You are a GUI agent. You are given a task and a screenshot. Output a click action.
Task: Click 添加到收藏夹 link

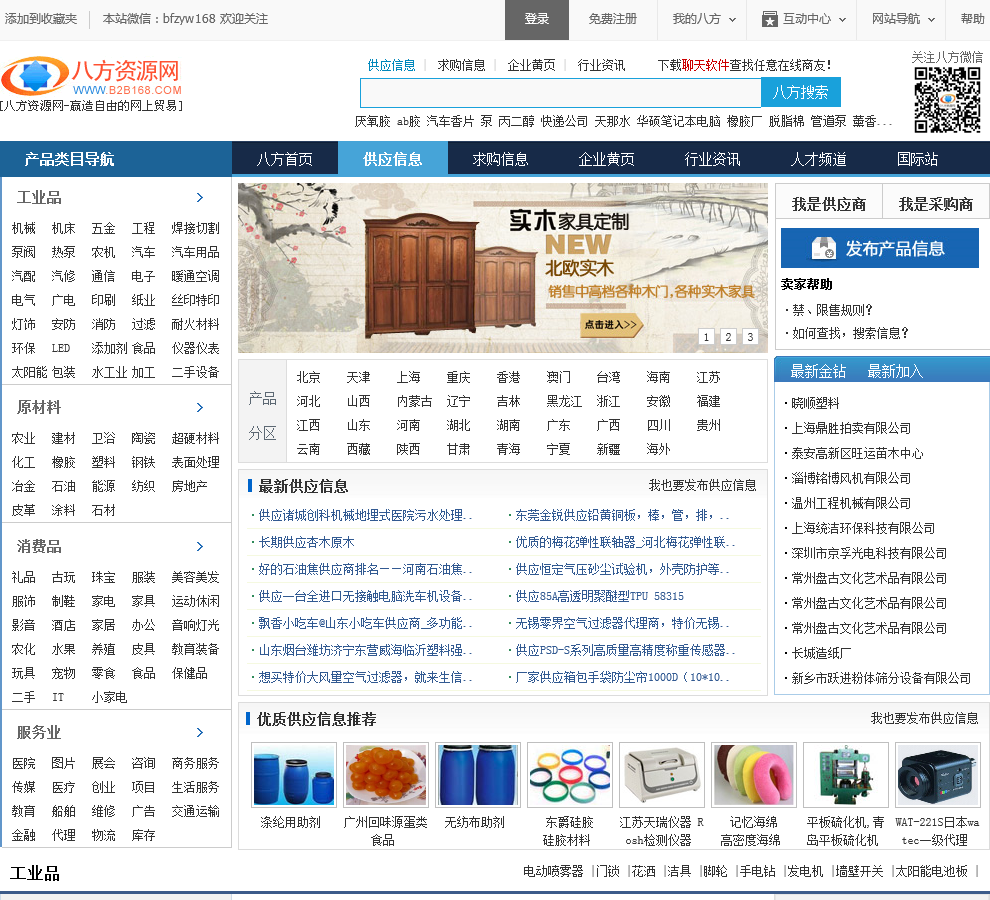tap(41, 19)
